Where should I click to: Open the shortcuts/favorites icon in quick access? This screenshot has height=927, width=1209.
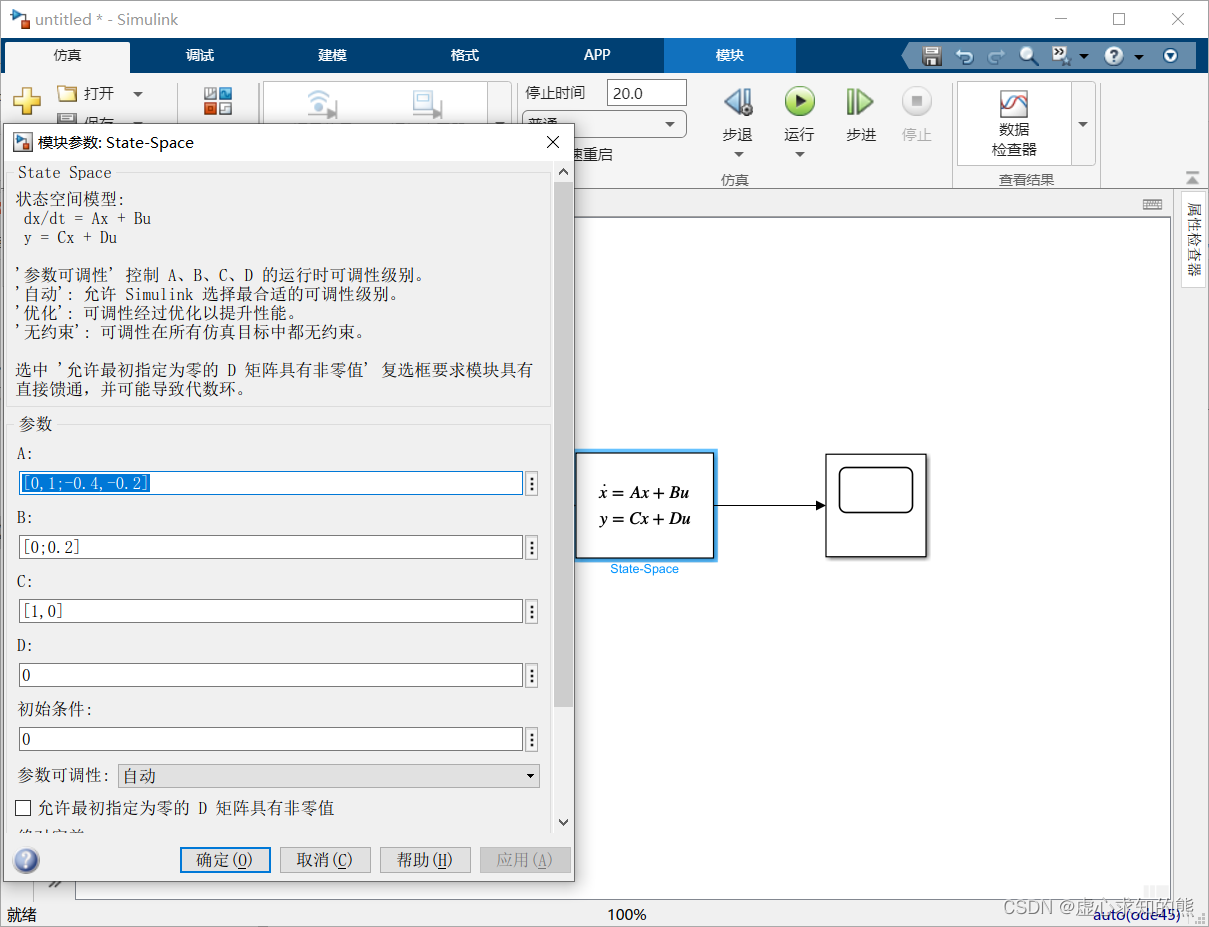[1061, 56]
